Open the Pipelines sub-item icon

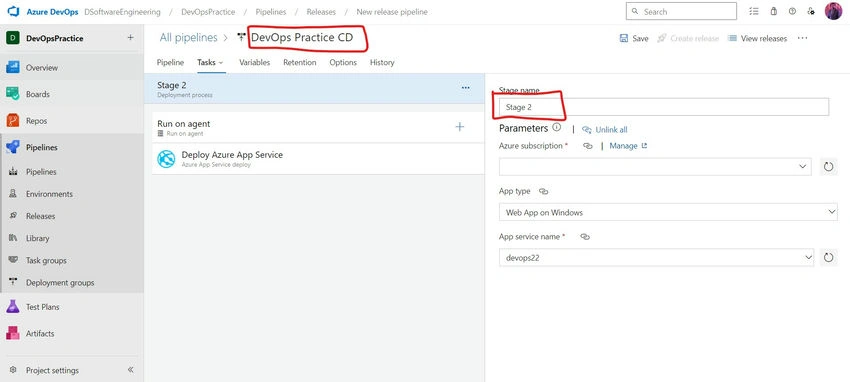[x=14, y=172]
